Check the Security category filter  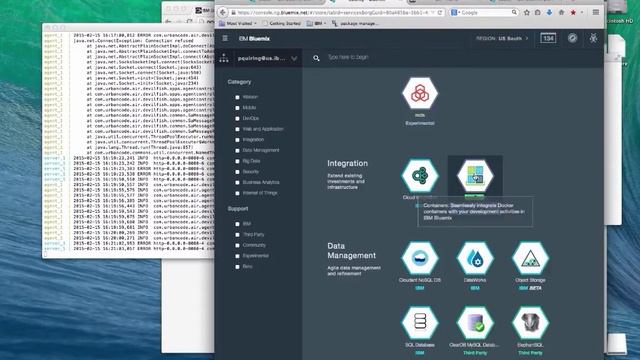[x=237, y=172]
